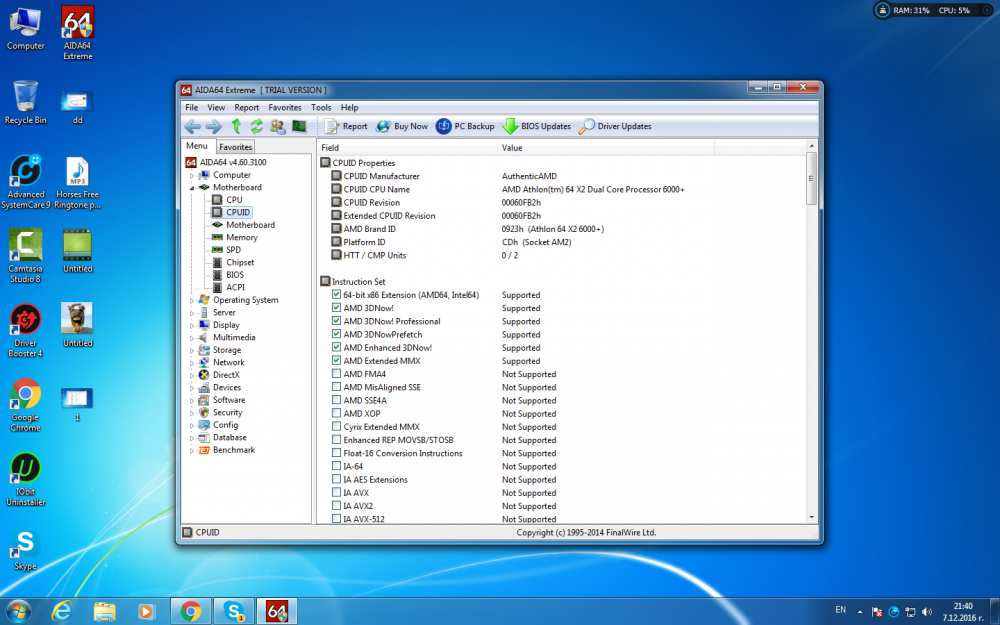Open the users icon in toolbar
Viewport: 1000px width, 625px height.
tap(277, 126)
